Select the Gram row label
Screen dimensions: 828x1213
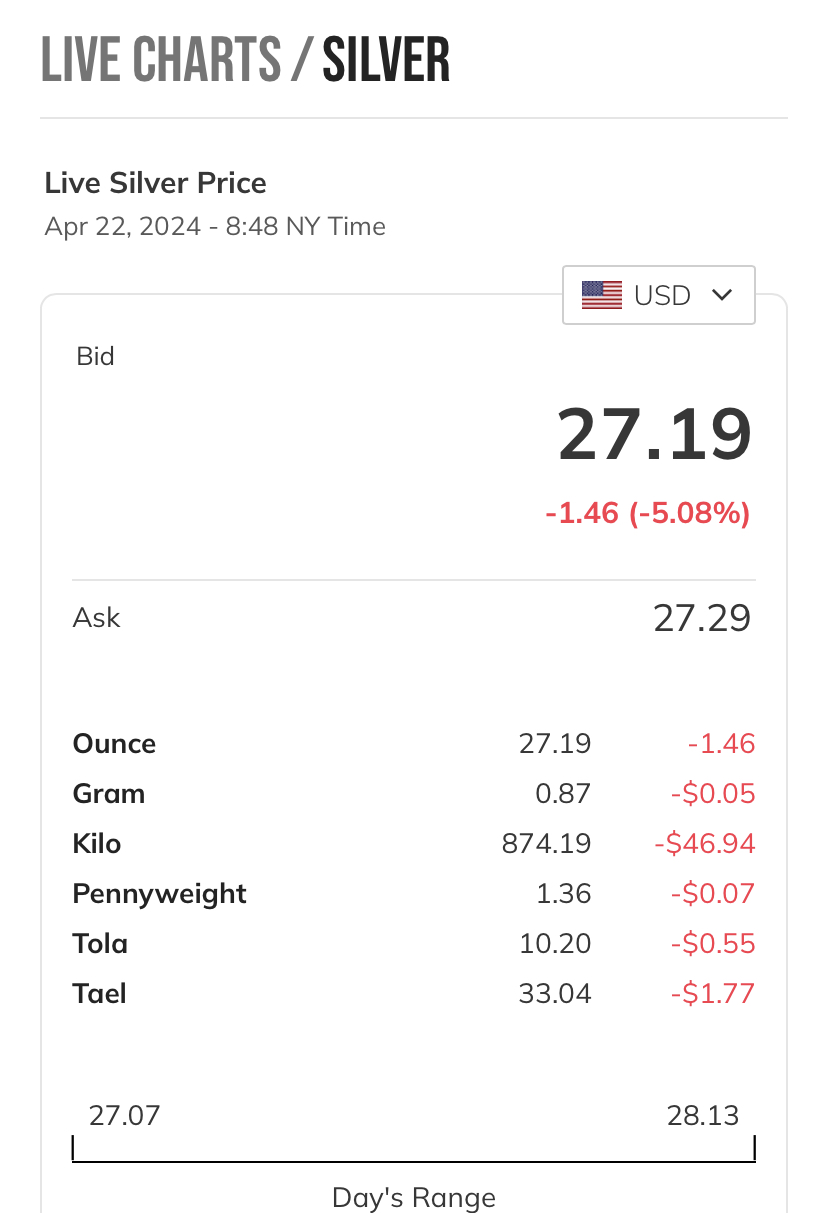pyautogui.click(x=109, y=794)
